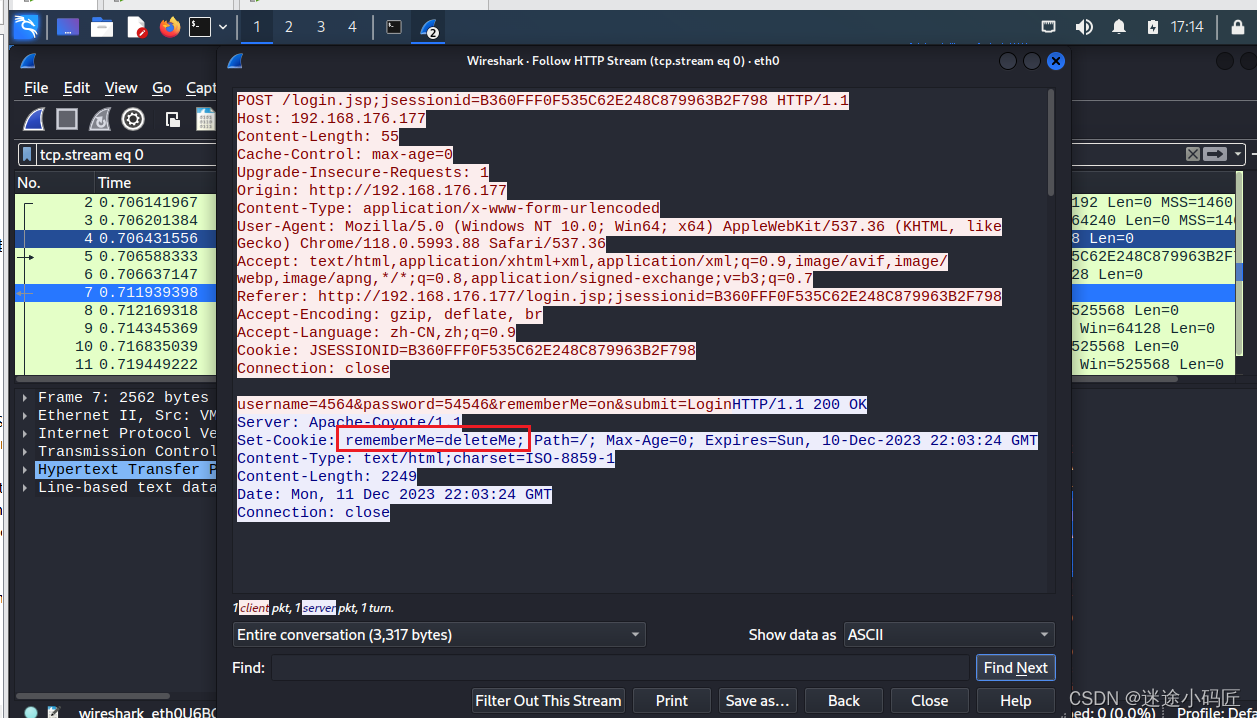Clear the display filter with X button

(x=1192, y=154)
